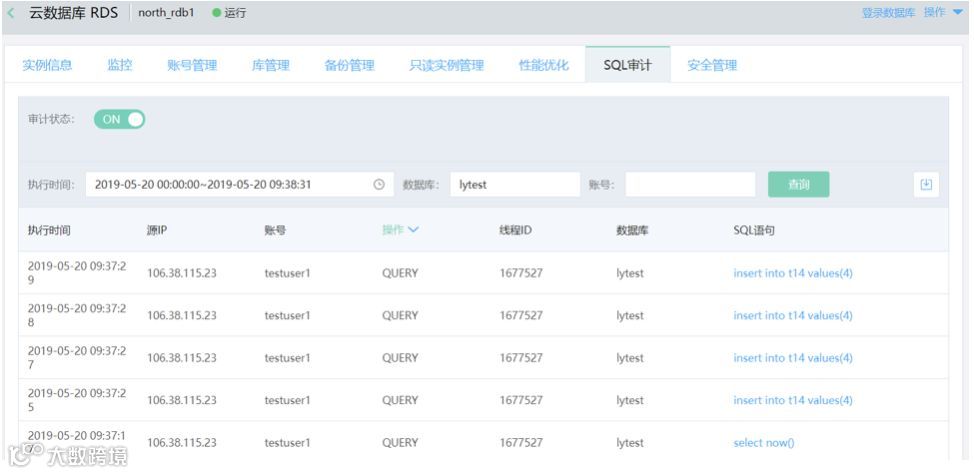Select the SQL审计 tab
The height and width of the screenshot is (474, 974).
pyautogui.click(x=627, y=65)
